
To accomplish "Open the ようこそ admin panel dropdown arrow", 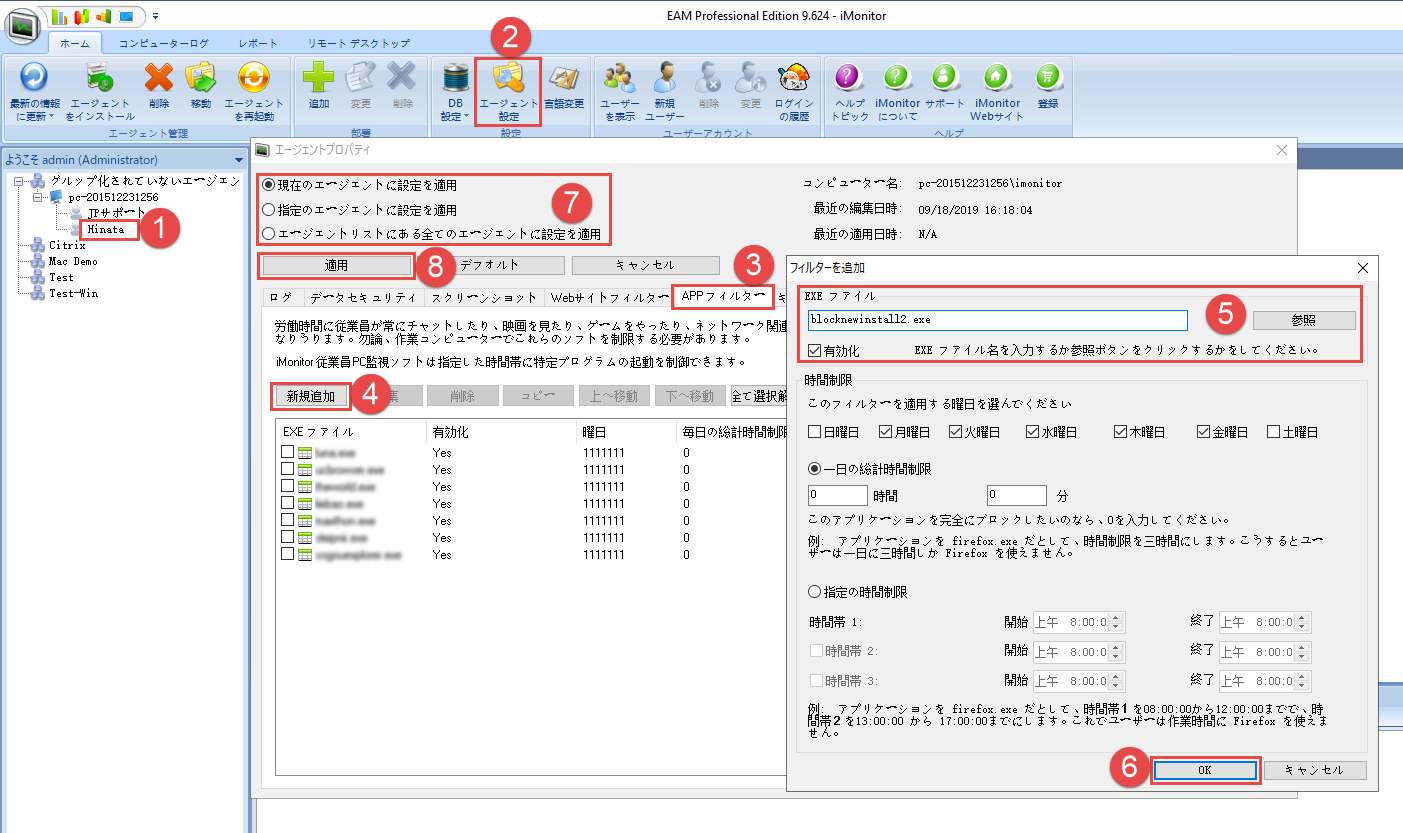I will (238, 160).
